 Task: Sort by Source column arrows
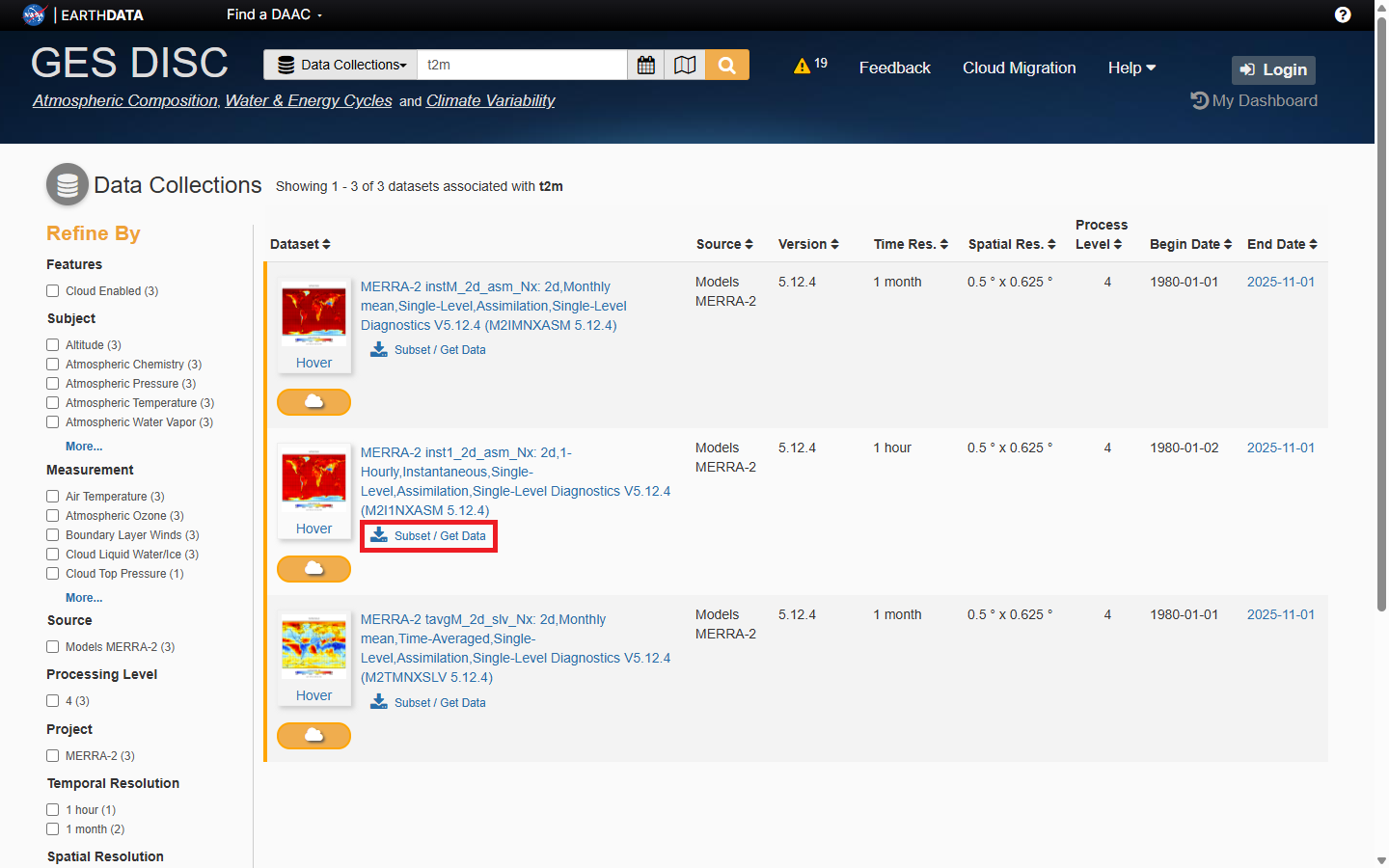point(749,244)
